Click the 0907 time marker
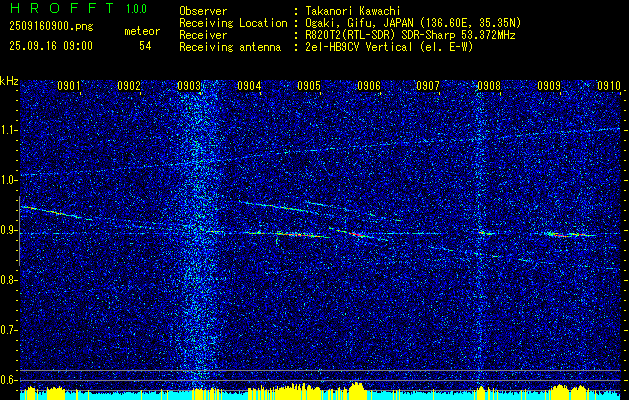Screen dimensions: 629x400 point(428,85)
